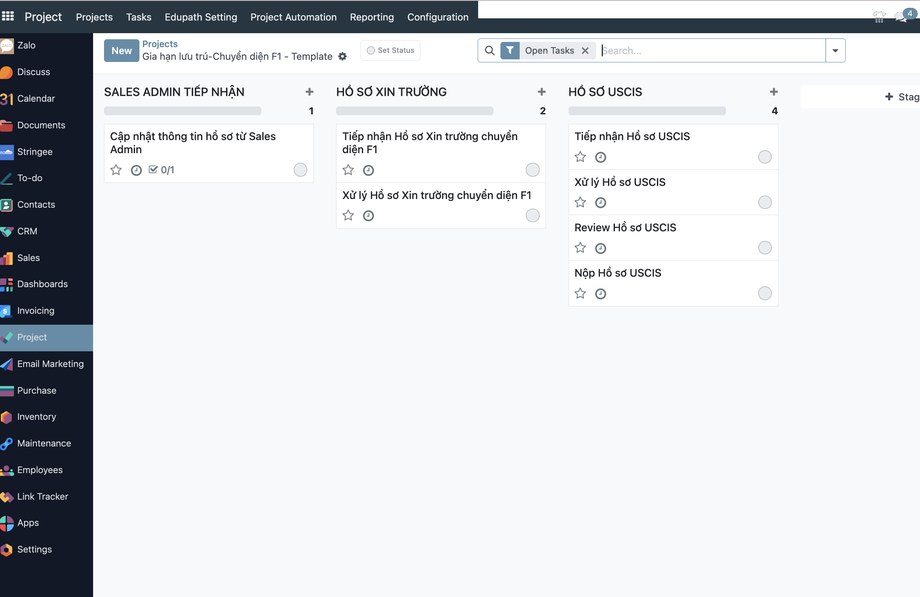Add task in SALES ADMIN TIẾP NHẬN column
The width and height of the screenshot is (920, 597).
click(x=309, y=92)
